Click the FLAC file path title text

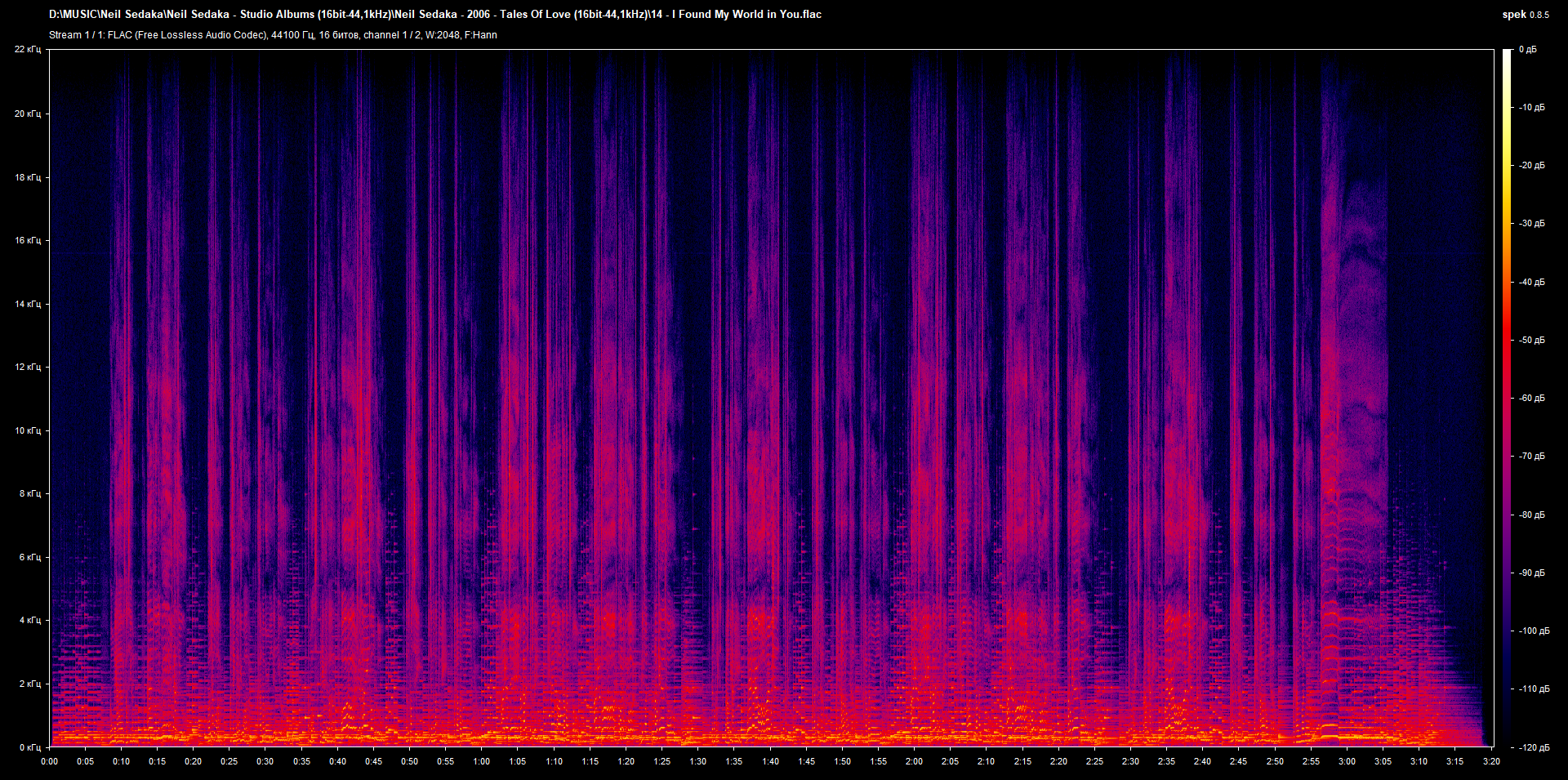pos(435,14)
